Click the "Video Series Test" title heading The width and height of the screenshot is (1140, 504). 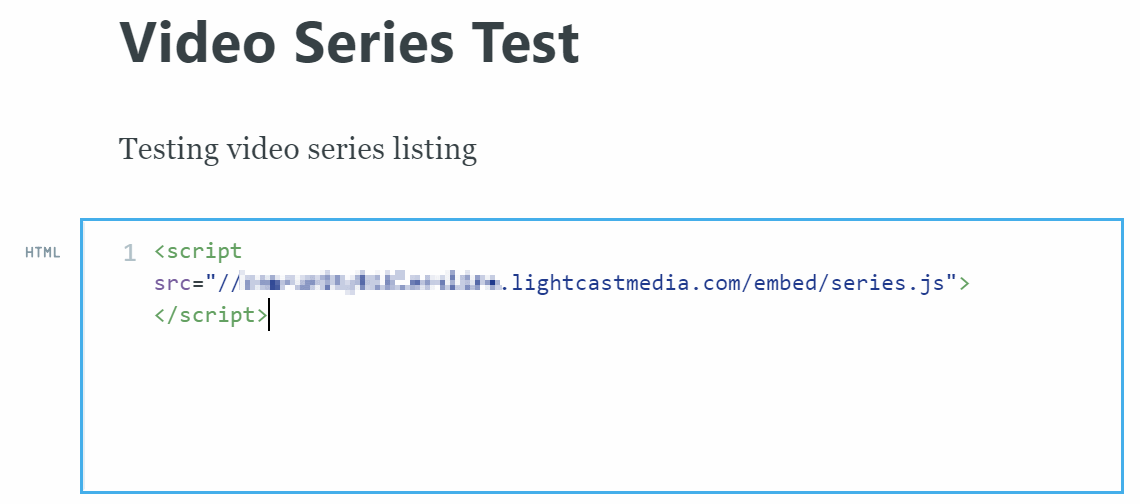349,43
